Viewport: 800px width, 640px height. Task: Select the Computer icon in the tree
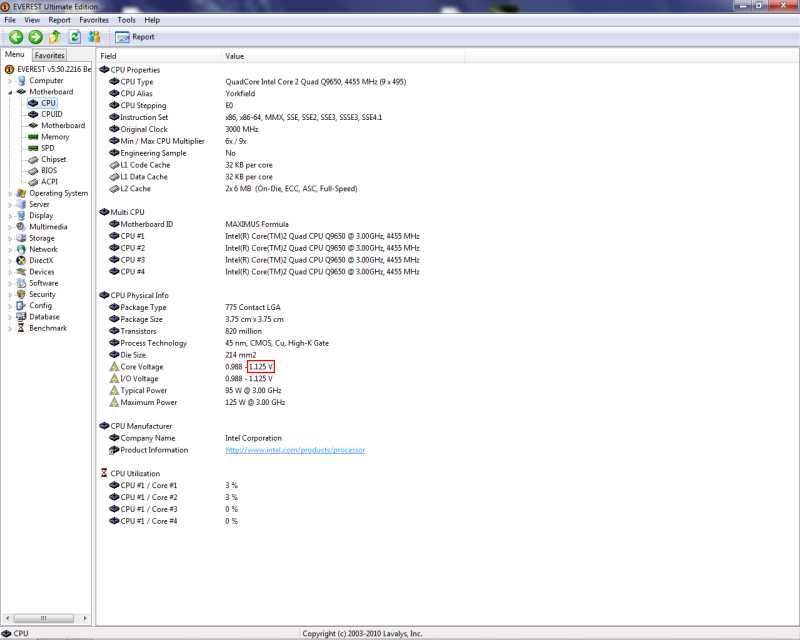pyautogui.click(x=21, y=81)
